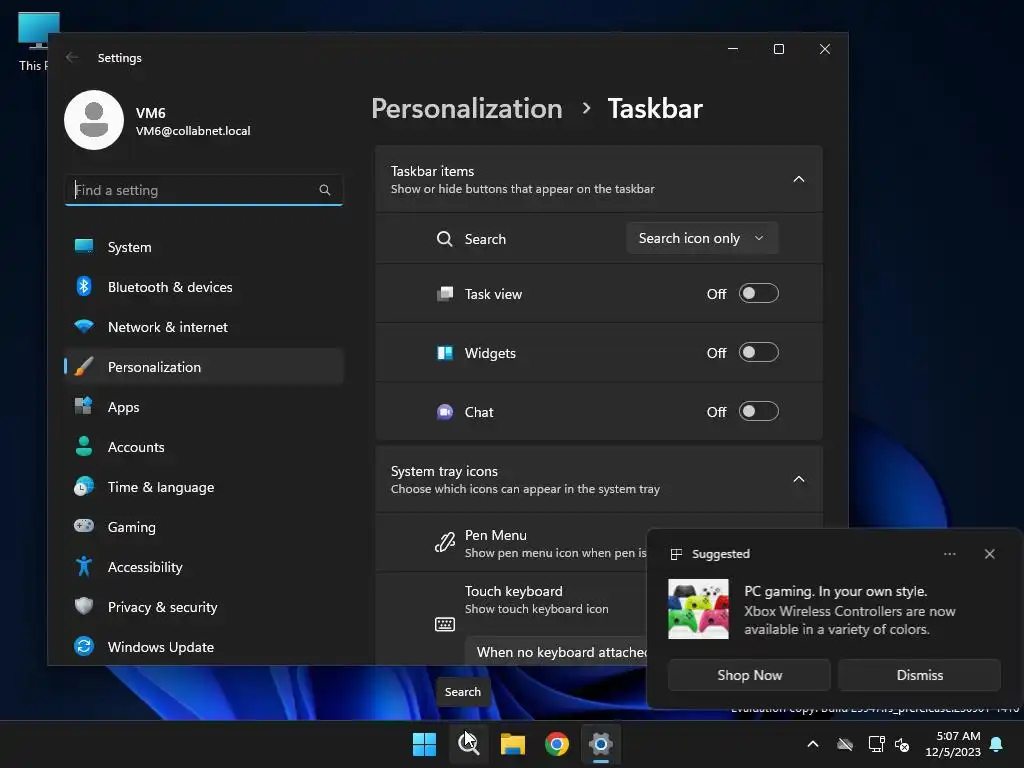Click the muted volume icon in tray
1024x768 pixels.
click(902, 744)
